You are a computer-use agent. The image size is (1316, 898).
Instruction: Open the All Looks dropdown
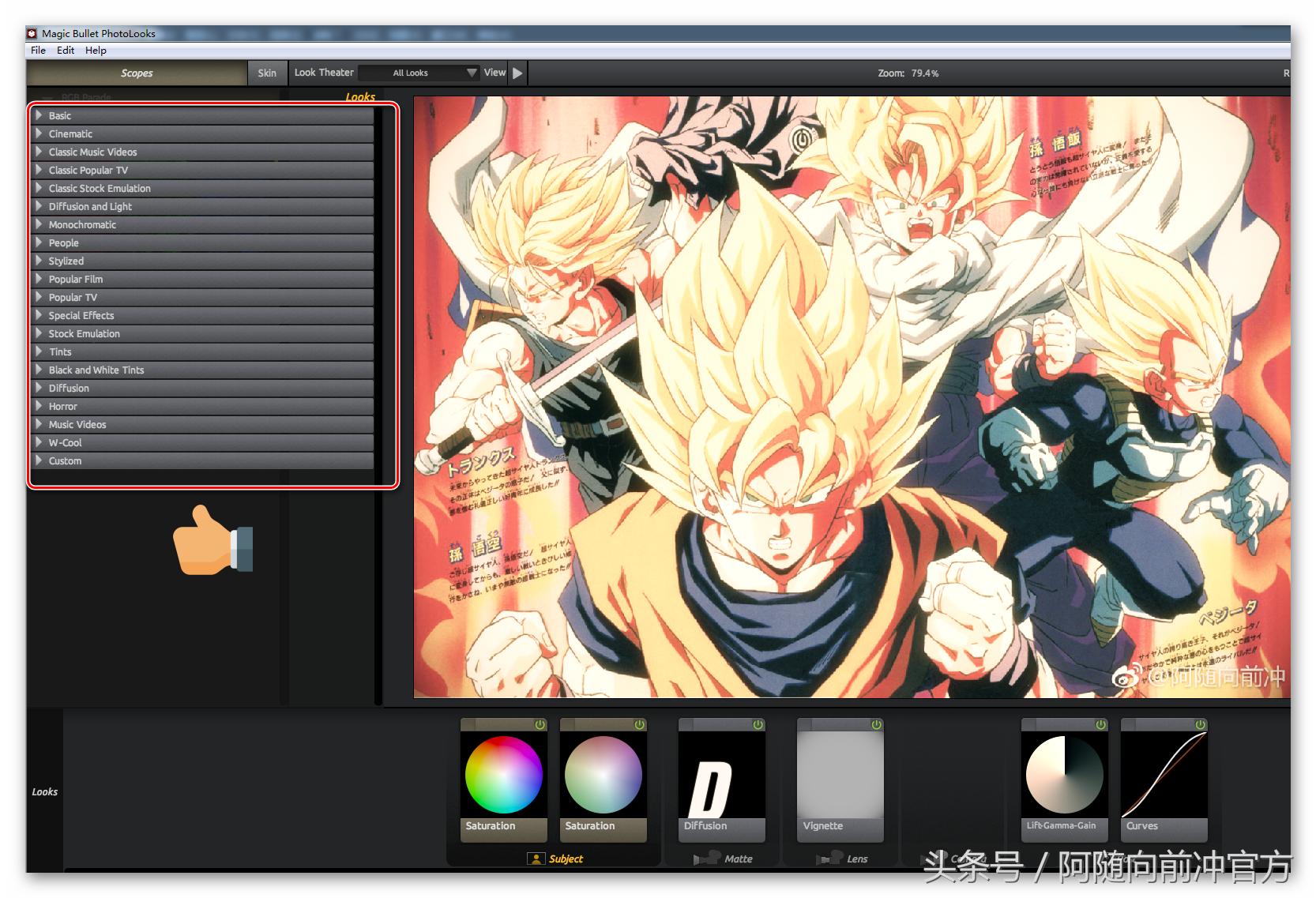pos(419,73)
